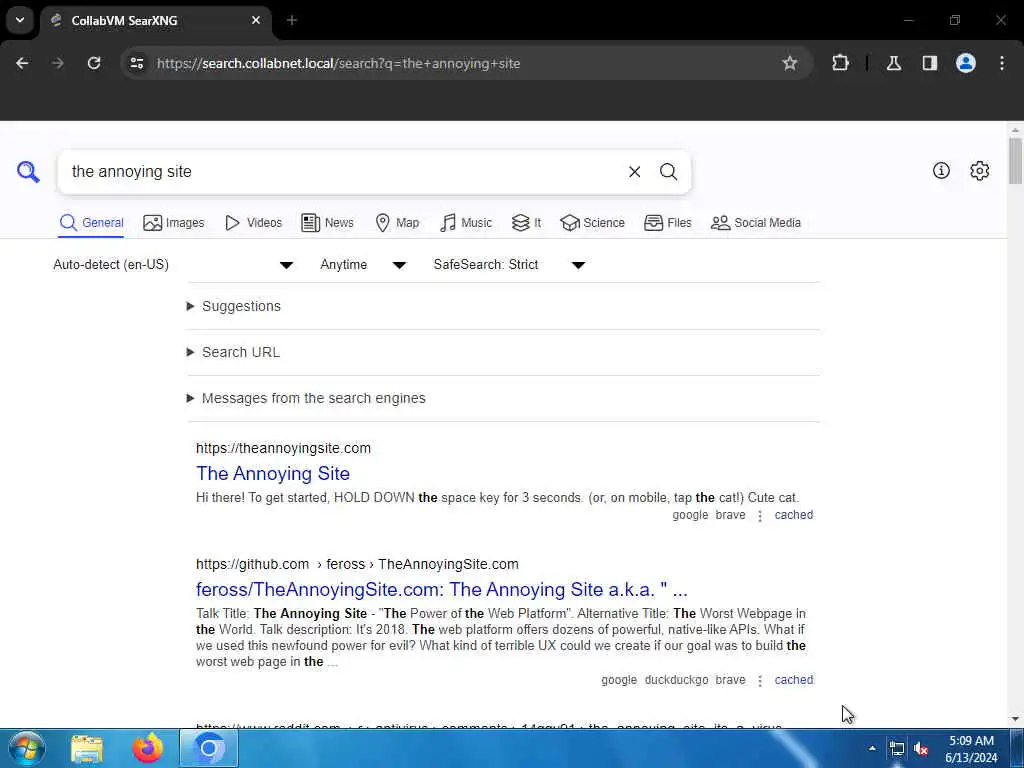Open the Chrome profile avatar

point(966,63)
